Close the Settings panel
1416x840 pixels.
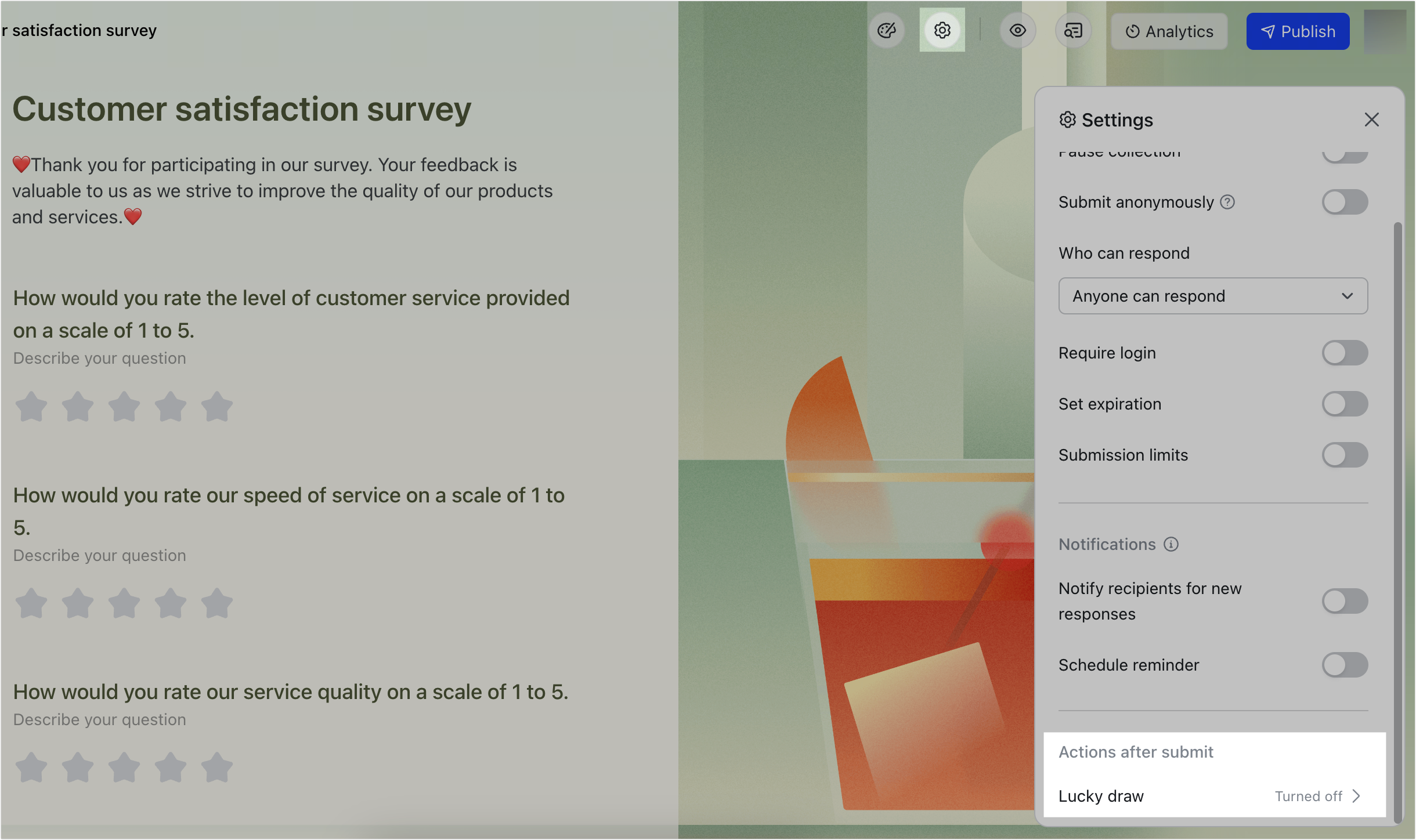pyautogui.click(x=1371, y=120)
